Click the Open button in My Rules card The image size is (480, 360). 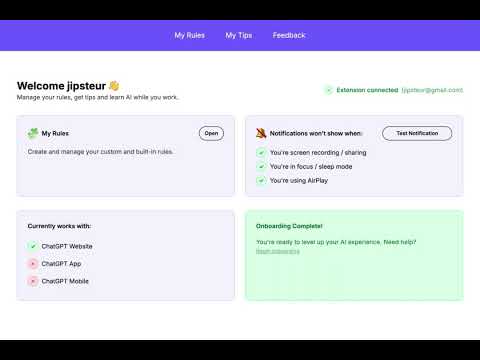(x=211, y=133)
